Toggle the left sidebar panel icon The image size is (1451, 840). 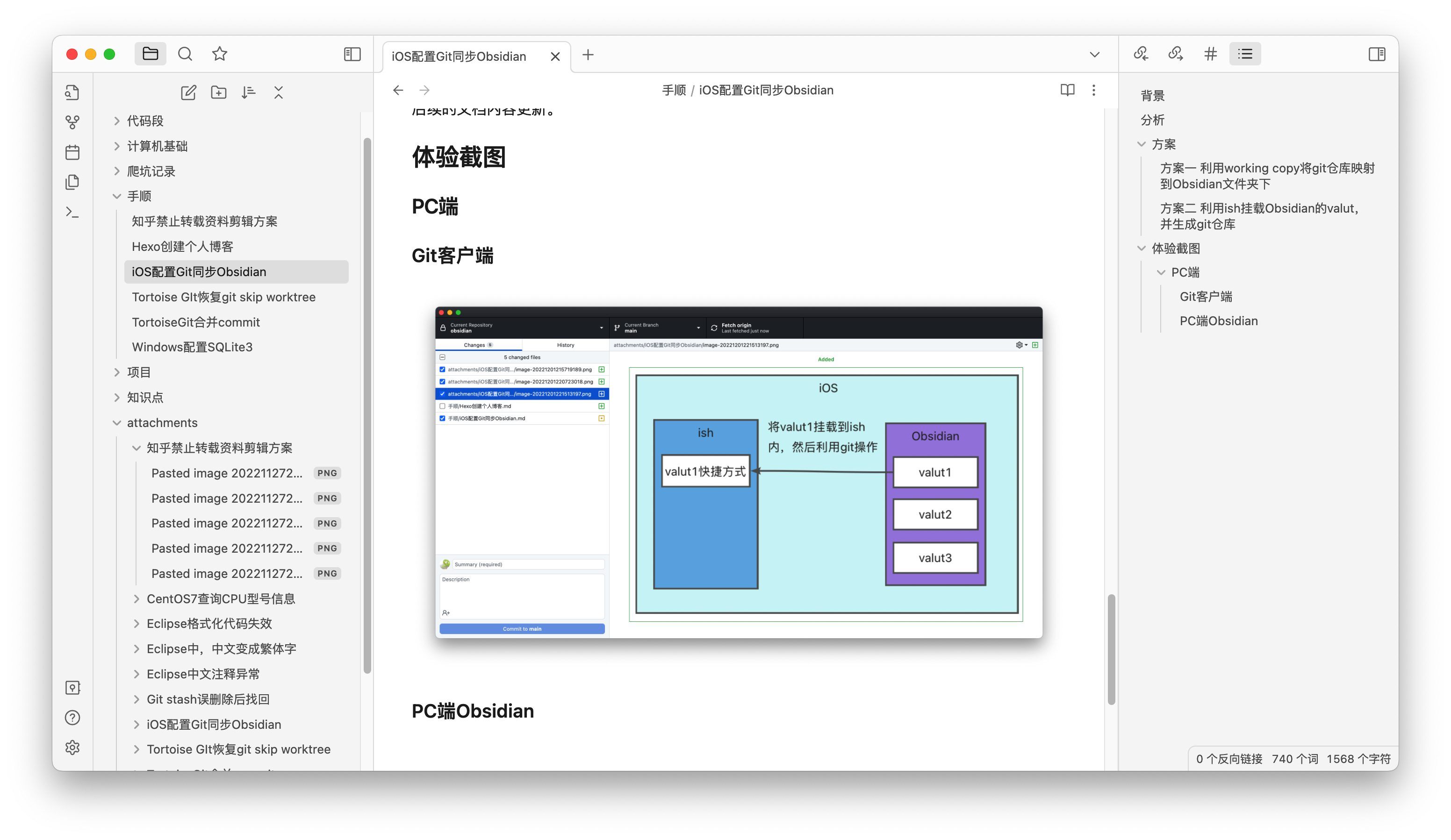[x=352, y=54]
